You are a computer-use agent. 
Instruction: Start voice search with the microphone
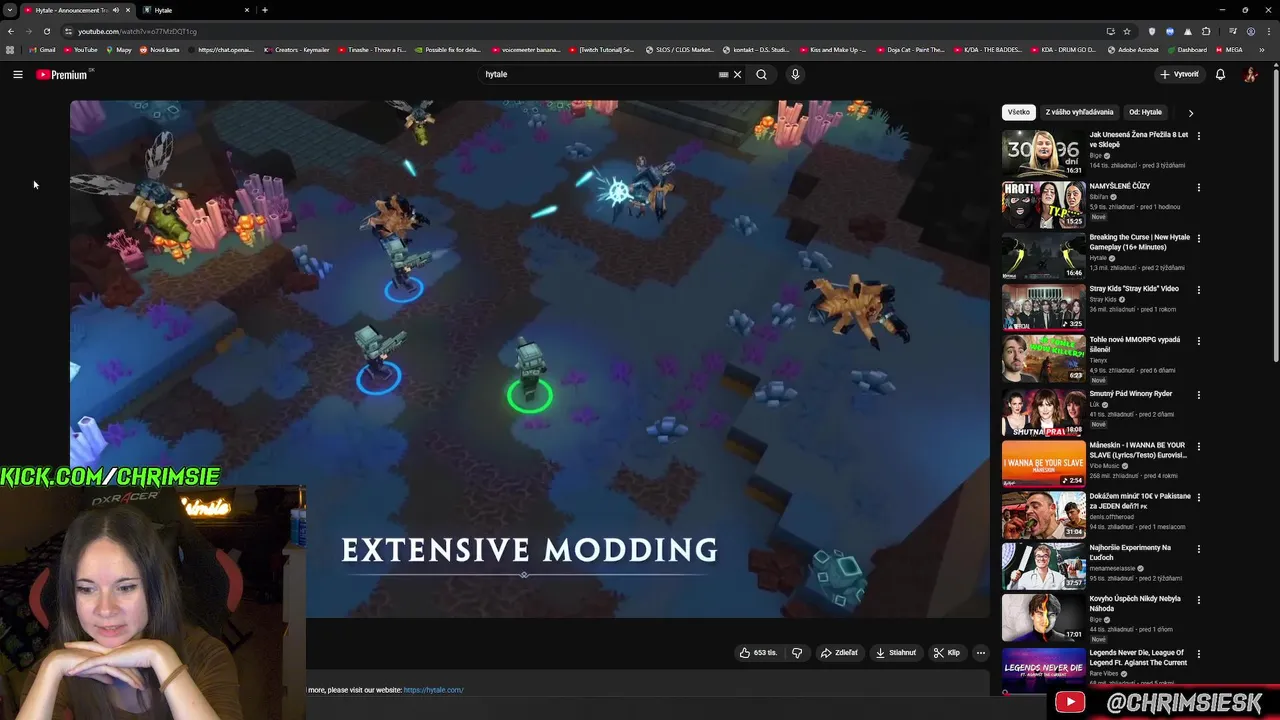[795, 74]
